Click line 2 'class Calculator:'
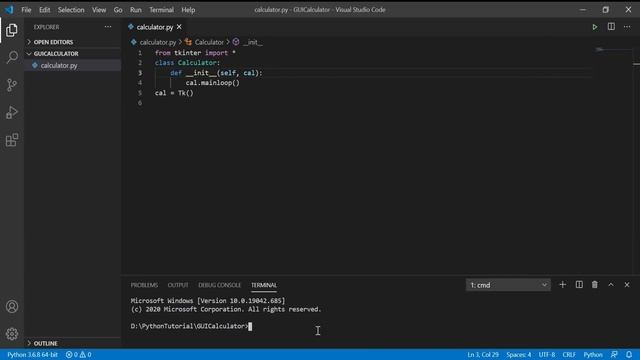 point(187,62)
